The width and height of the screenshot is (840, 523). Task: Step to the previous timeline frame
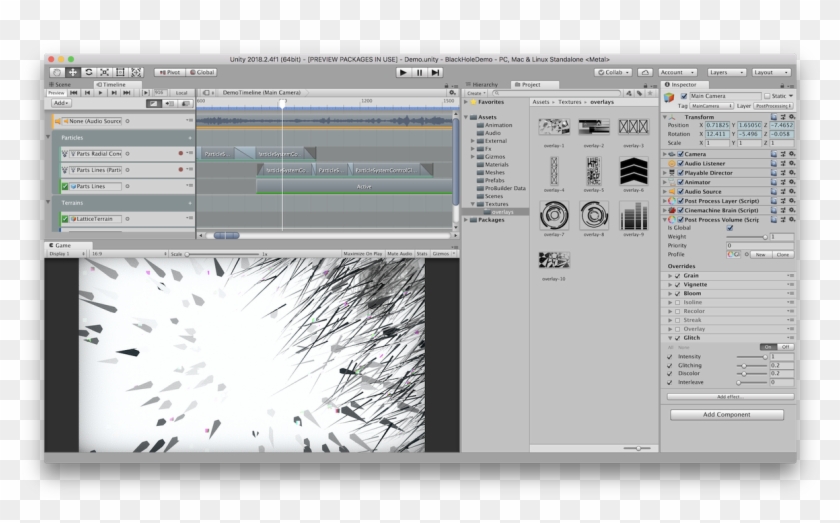87,93
